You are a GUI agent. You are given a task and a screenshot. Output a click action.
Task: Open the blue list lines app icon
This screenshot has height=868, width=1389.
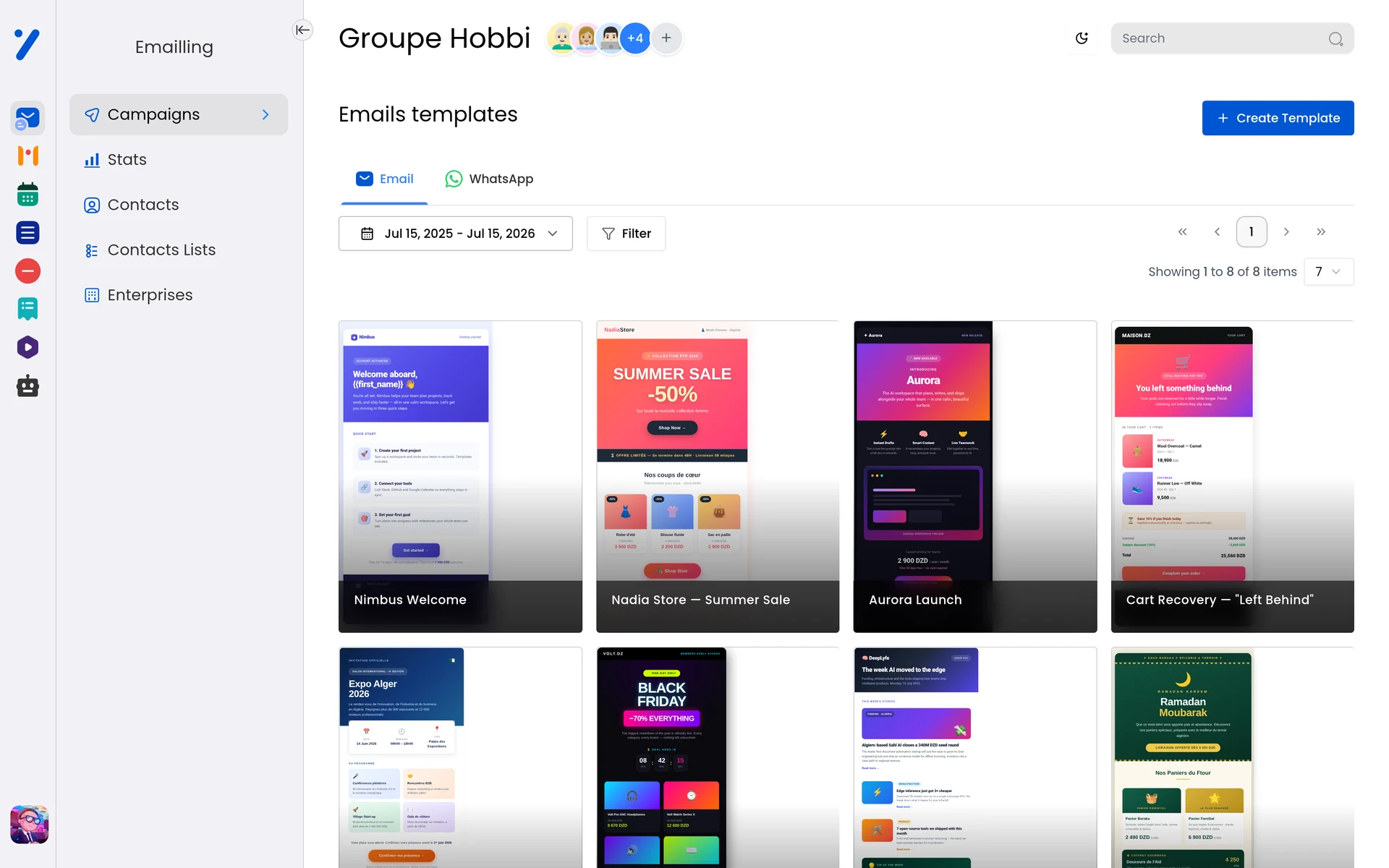pos(27,233)
